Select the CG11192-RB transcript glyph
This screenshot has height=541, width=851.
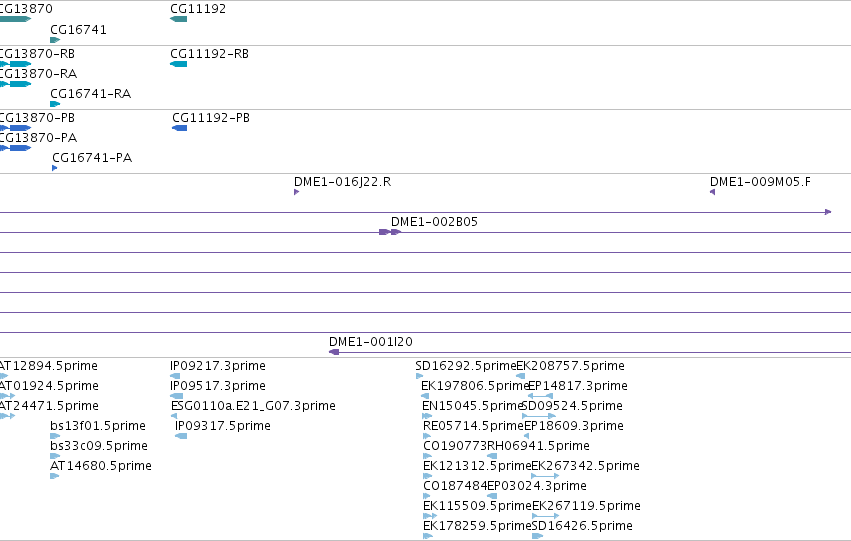[179, 64]
